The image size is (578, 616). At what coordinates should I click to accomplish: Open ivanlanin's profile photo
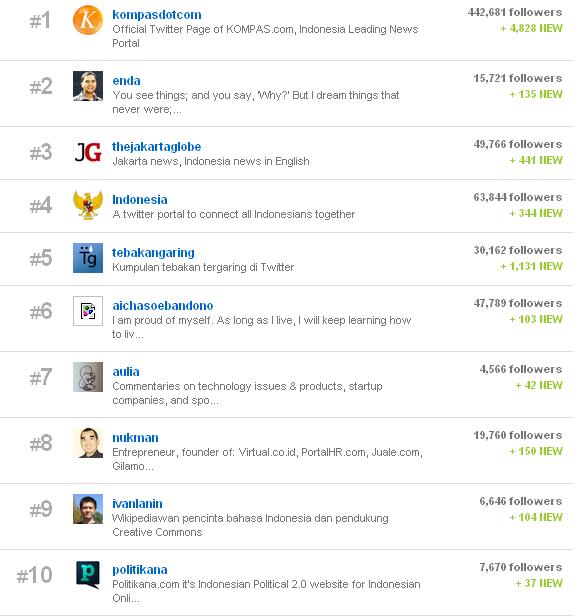(88, 509)
